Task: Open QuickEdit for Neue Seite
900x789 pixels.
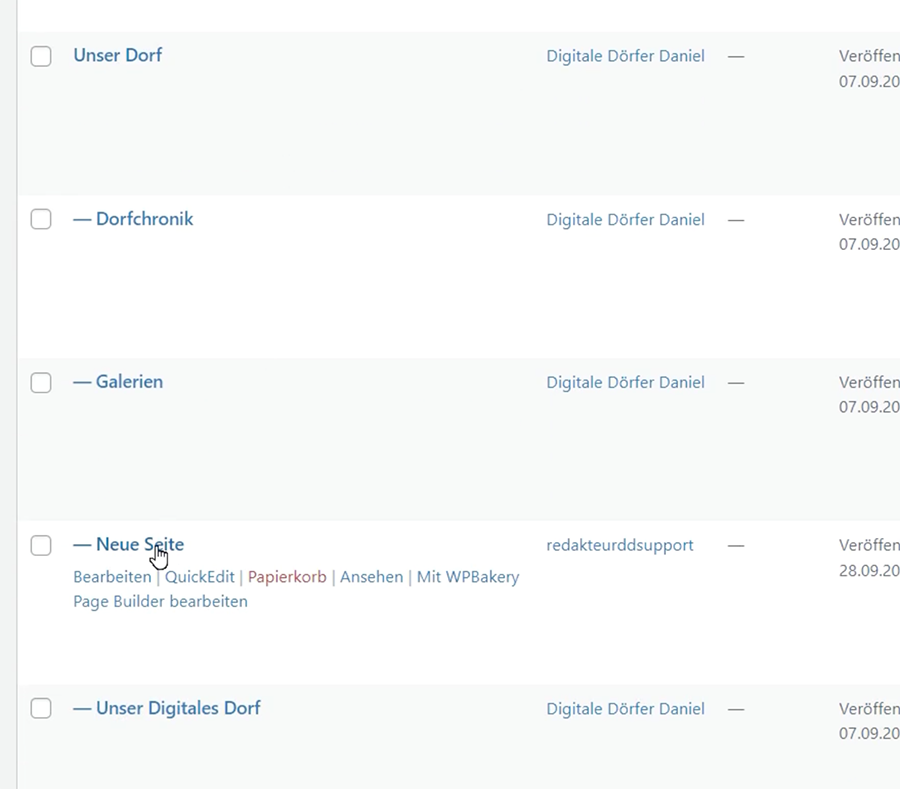Action: click(x=199, y=577)
